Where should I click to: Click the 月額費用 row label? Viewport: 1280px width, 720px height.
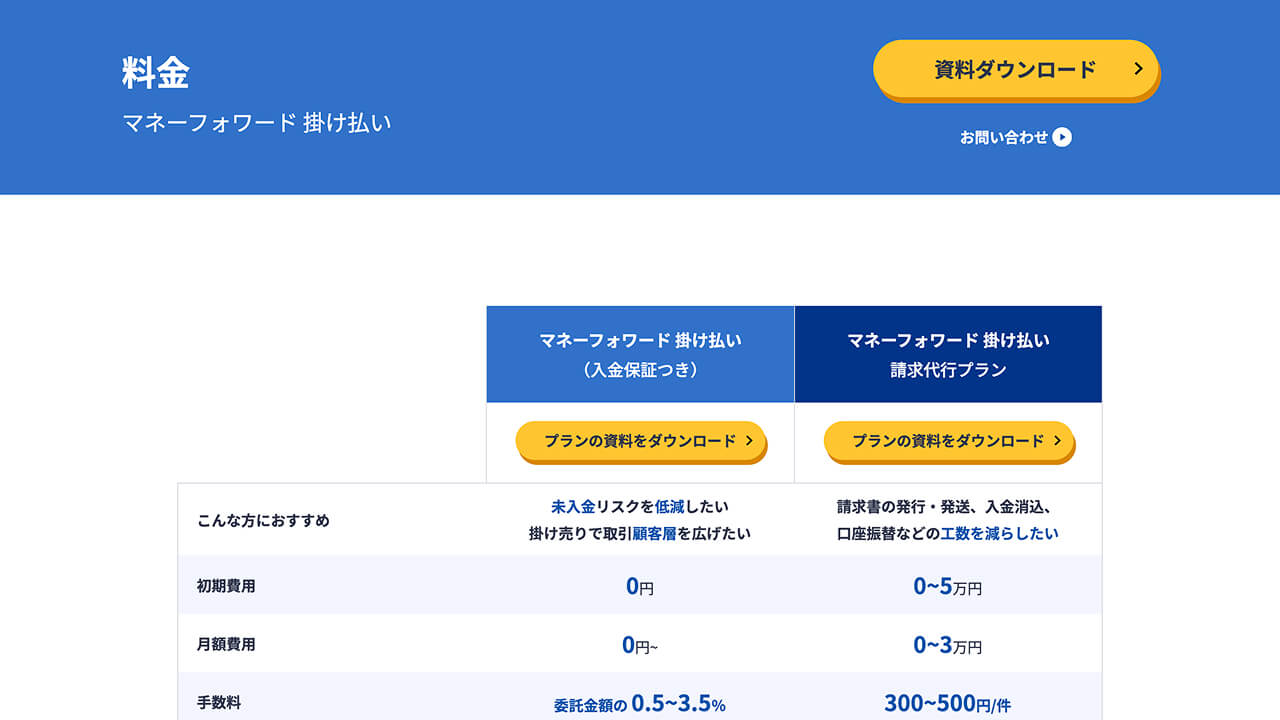point(225,647)
